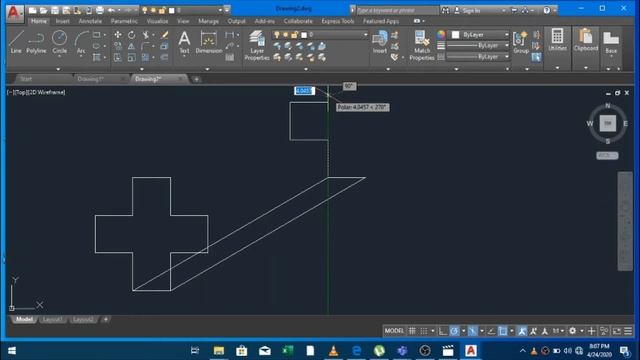
Task: Open the Clipboard panel
Action: click(586, 40)
